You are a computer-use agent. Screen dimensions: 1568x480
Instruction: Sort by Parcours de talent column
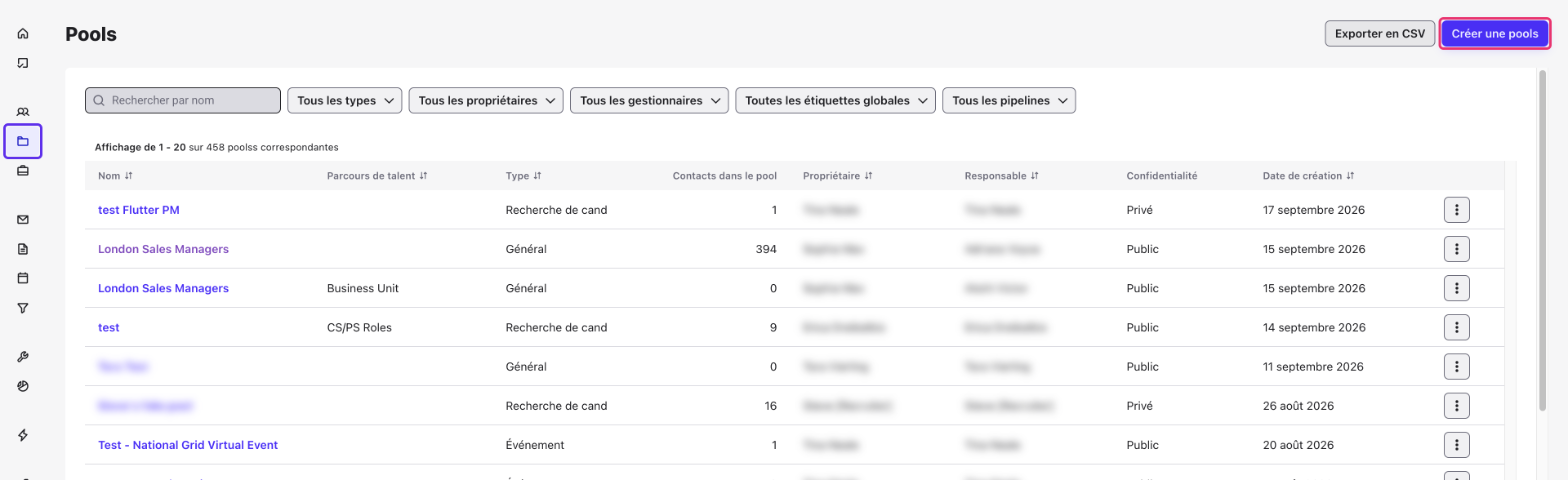[423, 176]
